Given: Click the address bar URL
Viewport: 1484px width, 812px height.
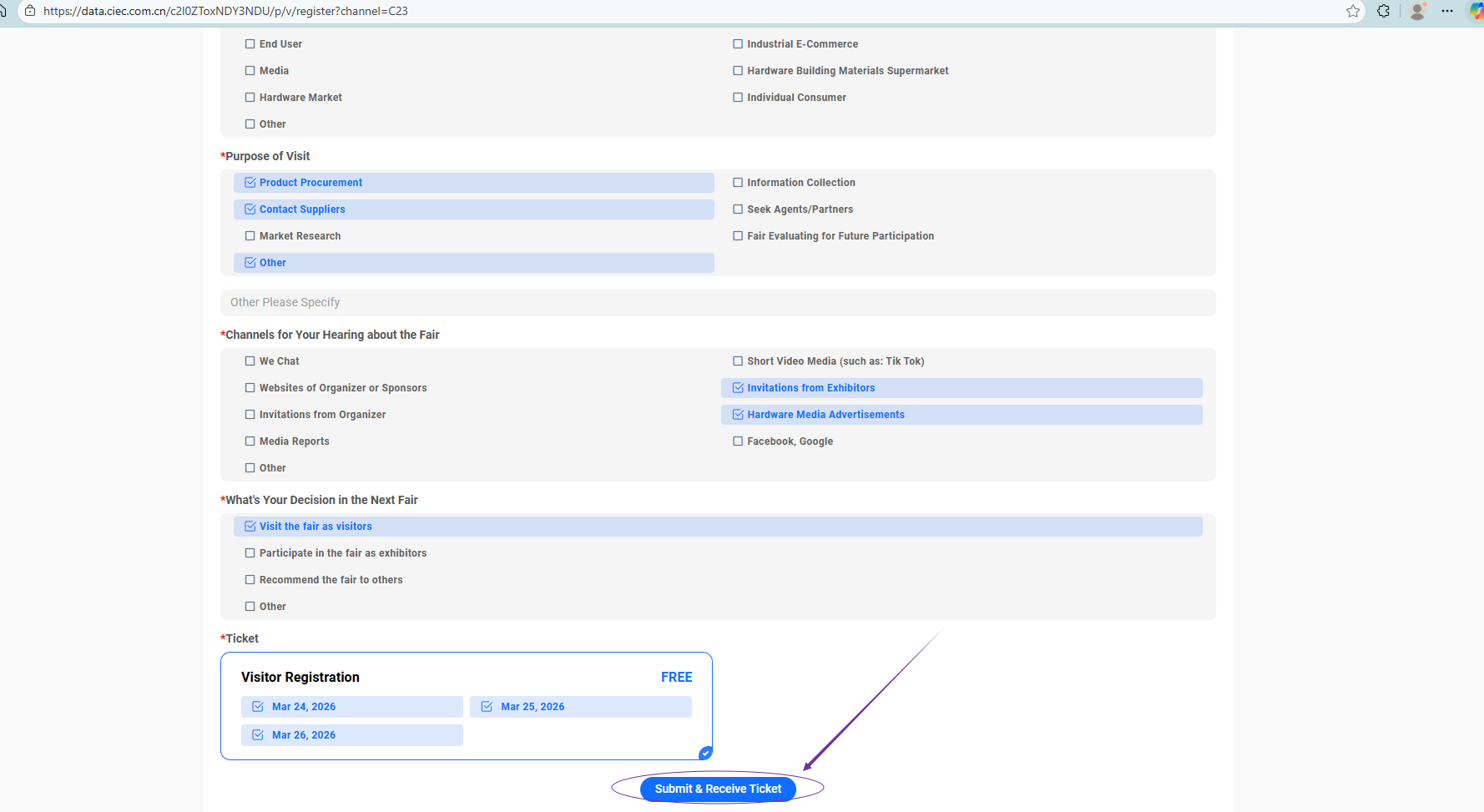Looking at the screenshot, I should pos(225,11).
